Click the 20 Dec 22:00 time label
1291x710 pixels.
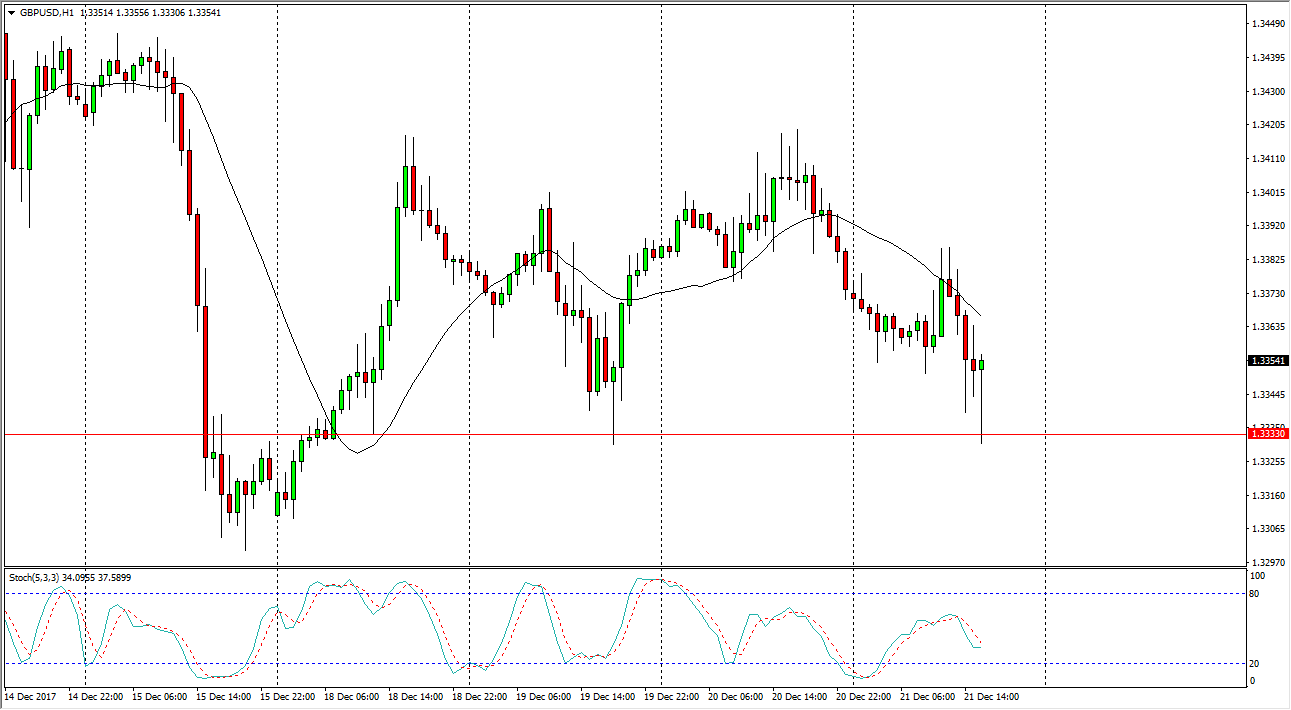pyautogui.click(x=863, y=696)
